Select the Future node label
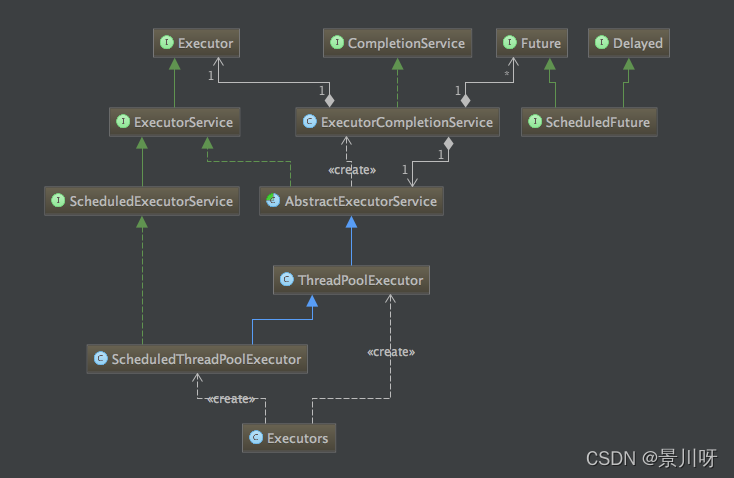The image size is (734, 478). tap(541, 44)
